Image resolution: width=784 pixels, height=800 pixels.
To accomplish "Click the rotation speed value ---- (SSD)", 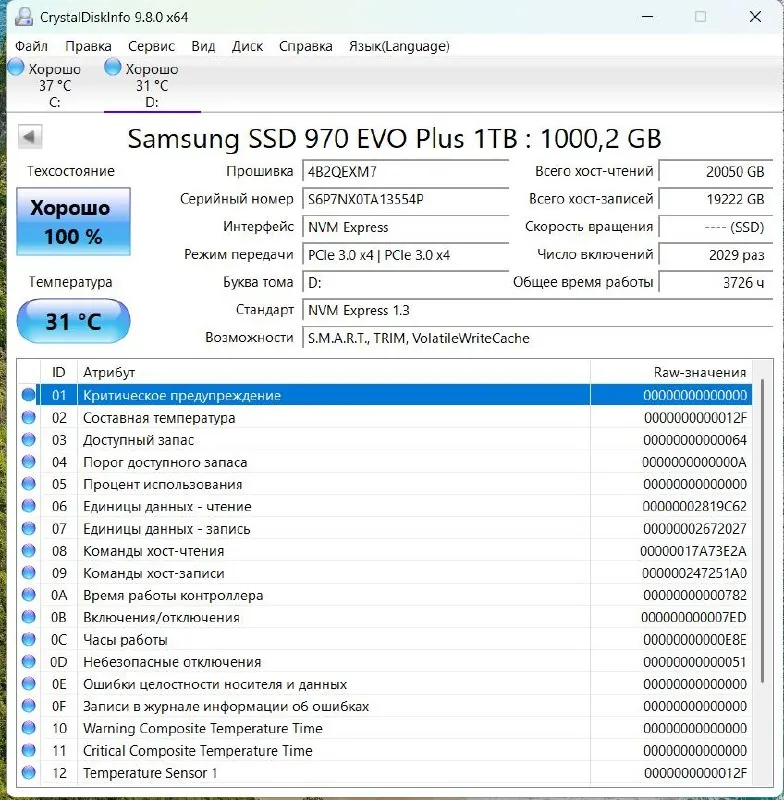I will [716, 227].
